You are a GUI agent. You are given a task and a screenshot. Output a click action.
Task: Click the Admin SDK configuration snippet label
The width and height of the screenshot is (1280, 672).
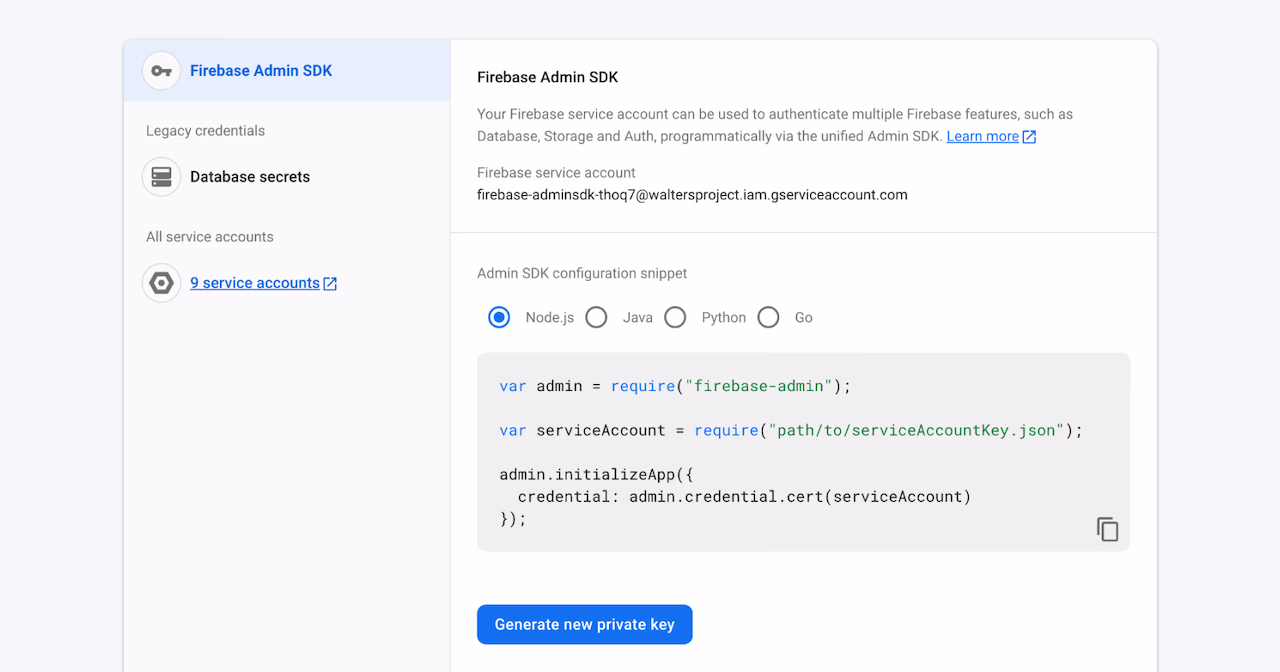(x=582, y=273)
